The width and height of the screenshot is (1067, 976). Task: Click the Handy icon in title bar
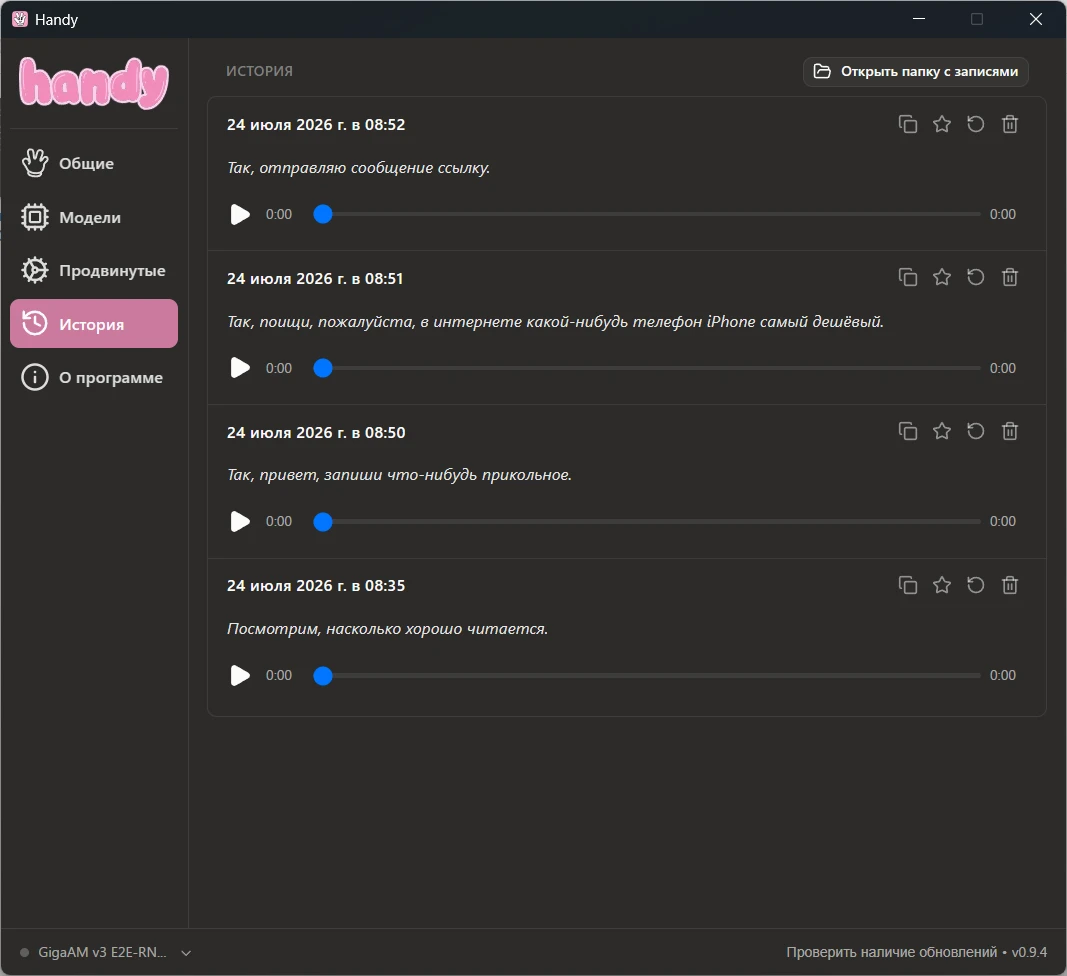(x=20, y=19)
